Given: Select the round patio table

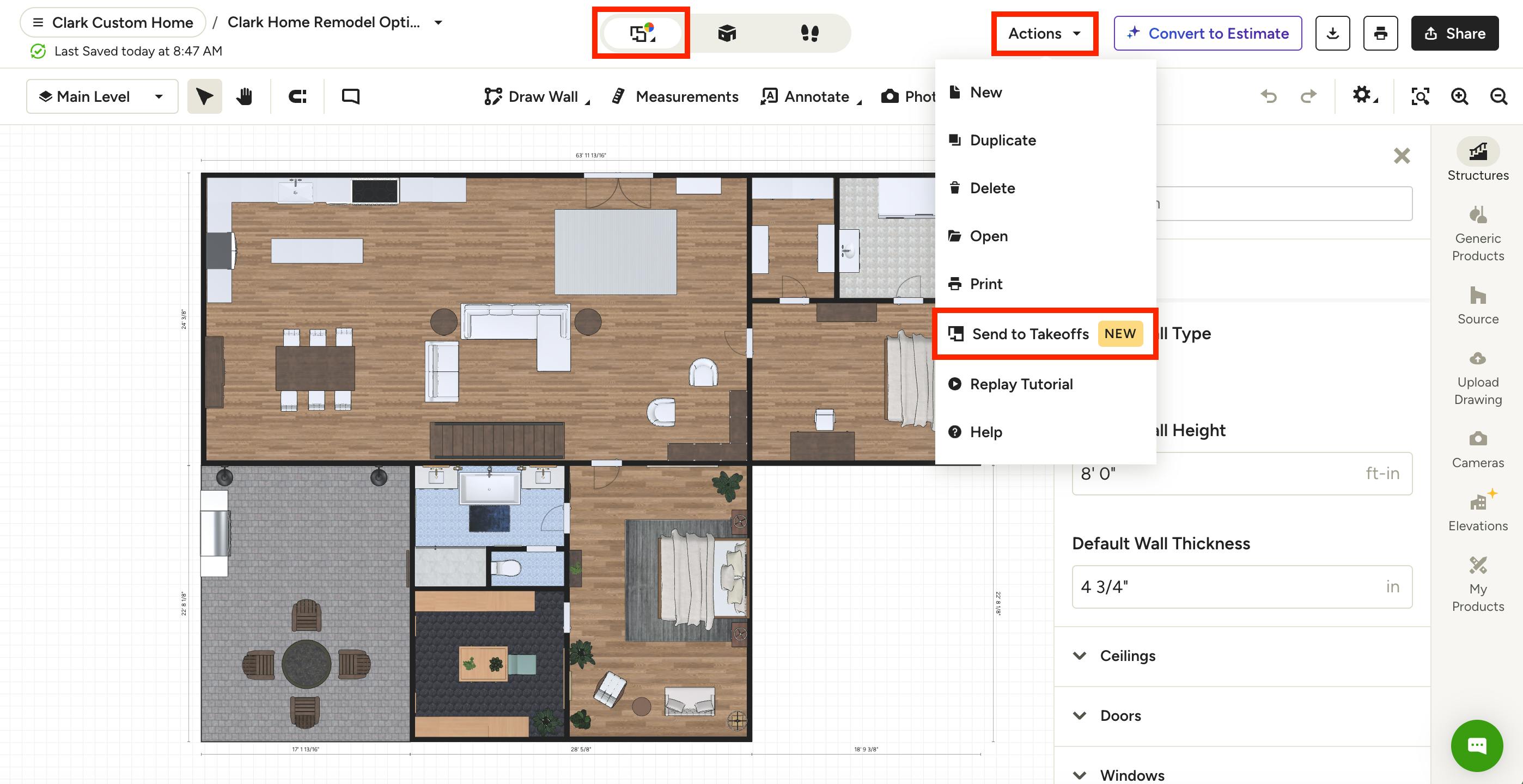Looking at the screenshot, I should coord(306,664).
